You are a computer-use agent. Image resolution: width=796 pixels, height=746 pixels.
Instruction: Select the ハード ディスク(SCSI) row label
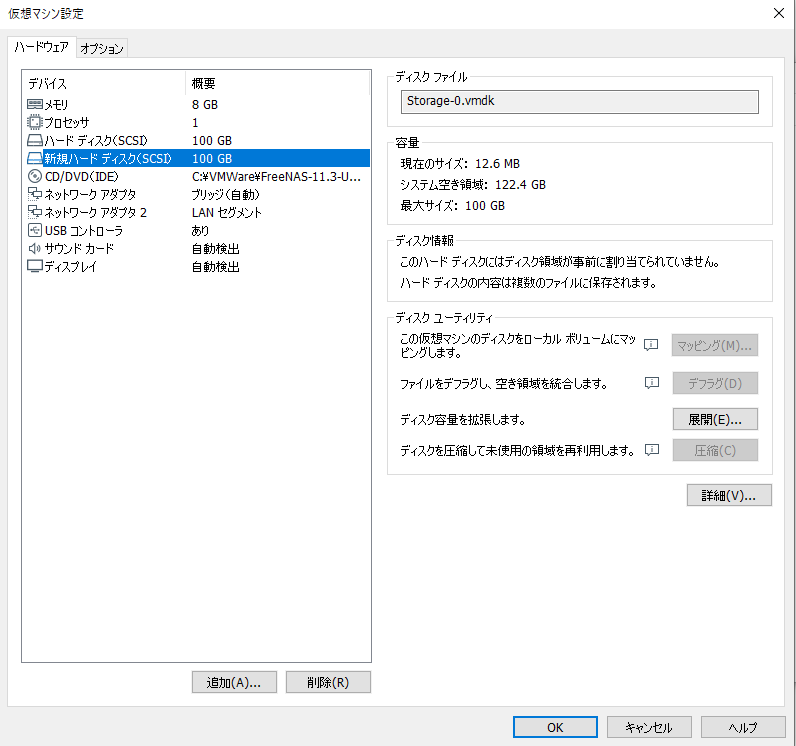[x=96, y=141]
